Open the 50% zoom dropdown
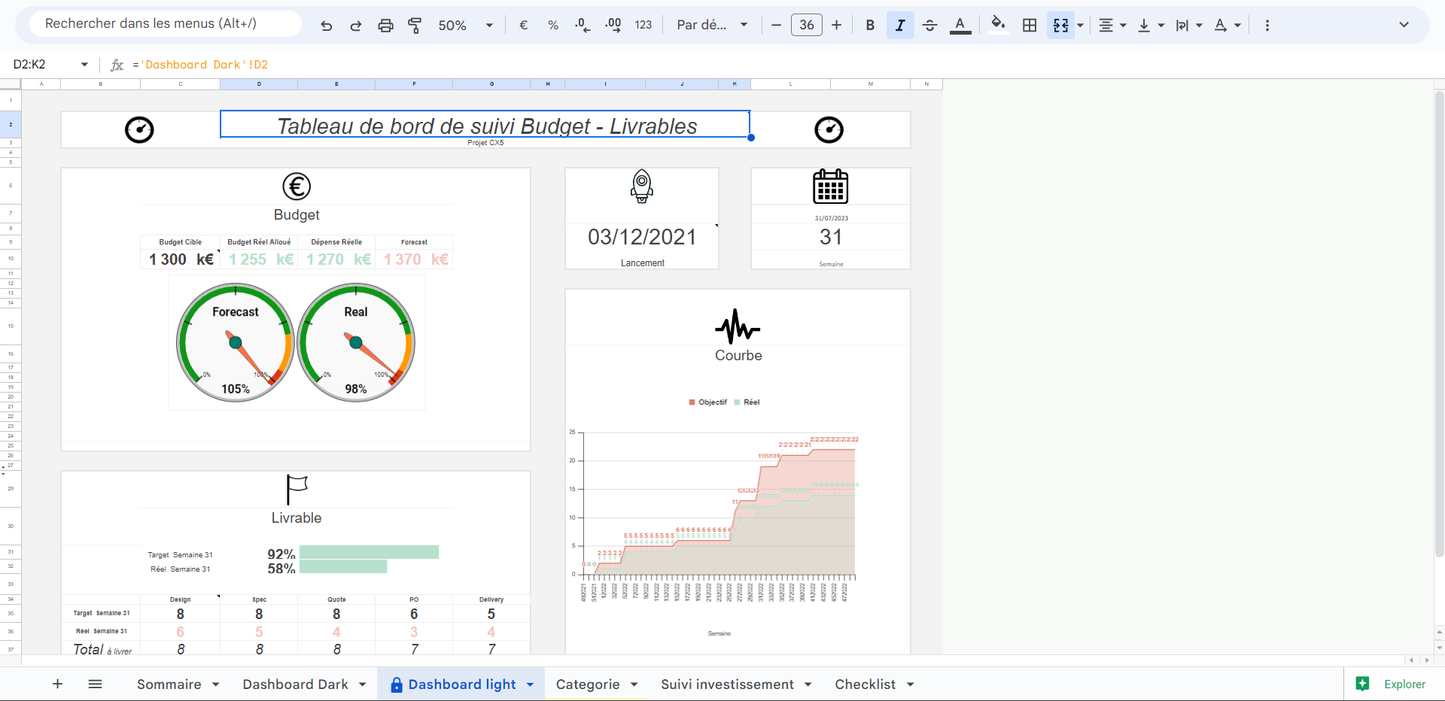 [x=466, y=25]
